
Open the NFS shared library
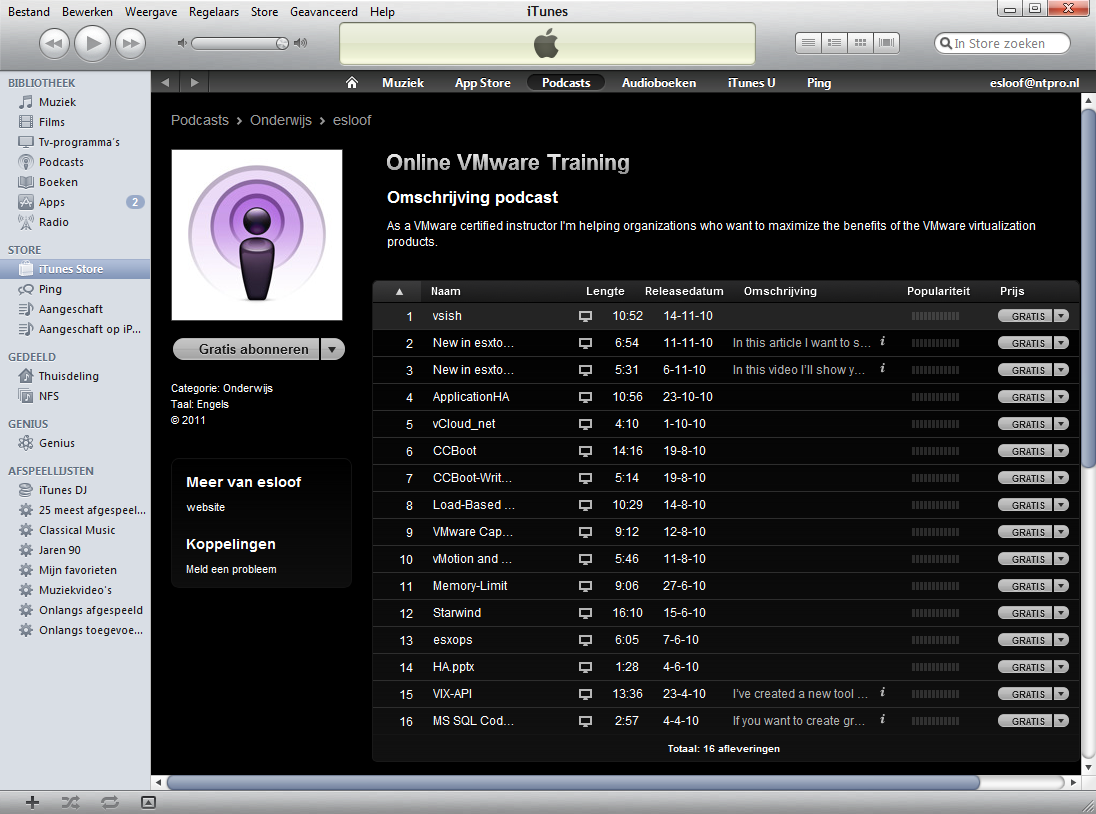(49, 396)
